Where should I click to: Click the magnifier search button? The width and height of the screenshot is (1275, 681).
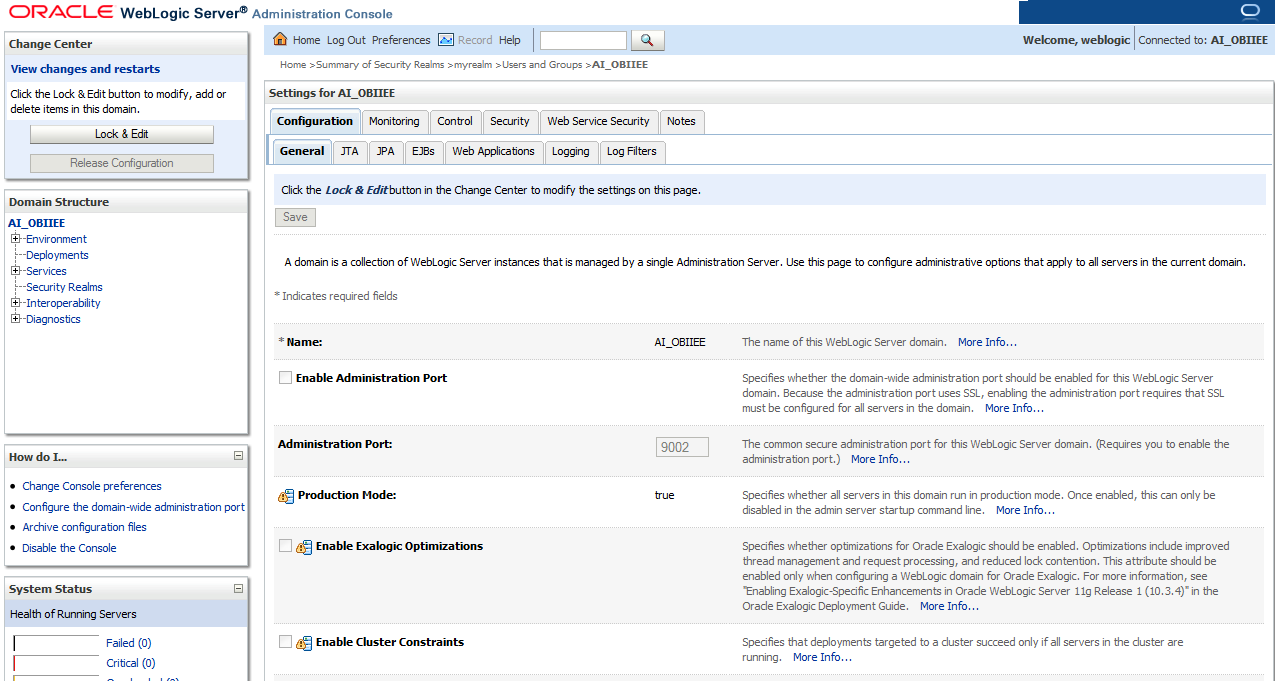[x=647, y=40]
